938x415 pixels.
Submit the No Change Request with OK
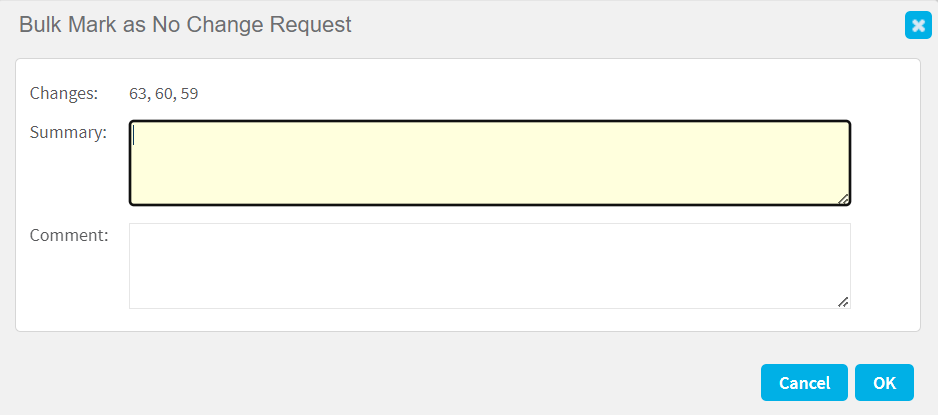pos(884,382)
